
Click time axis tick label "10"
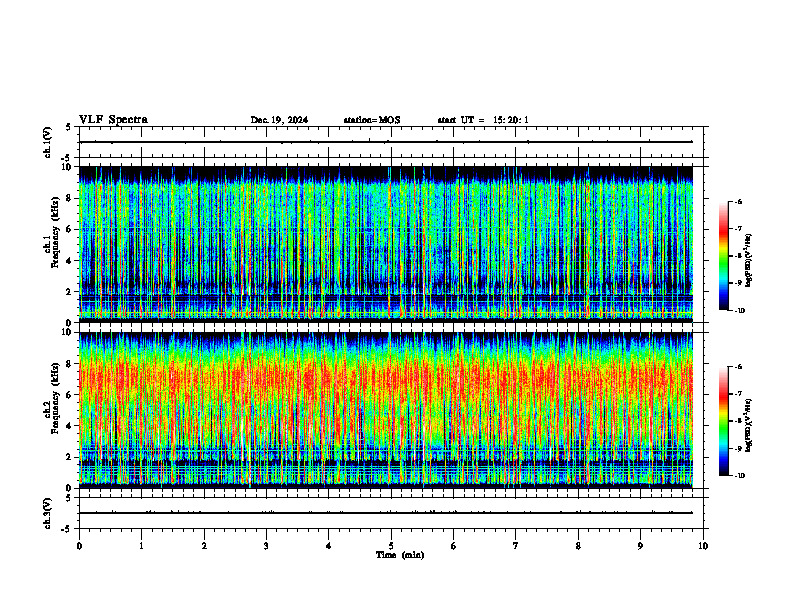click(703, 546)
